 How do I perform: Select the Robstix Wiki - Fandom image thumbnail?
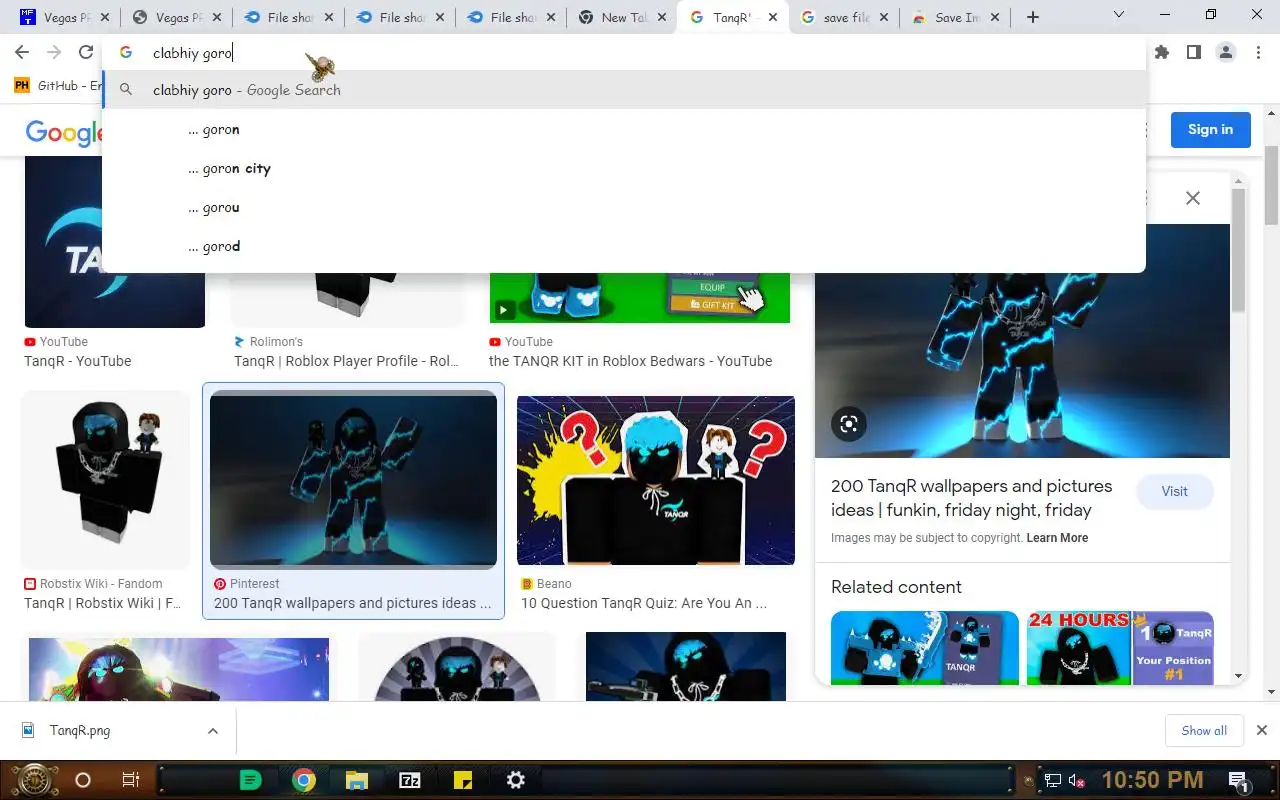point(105,478)
